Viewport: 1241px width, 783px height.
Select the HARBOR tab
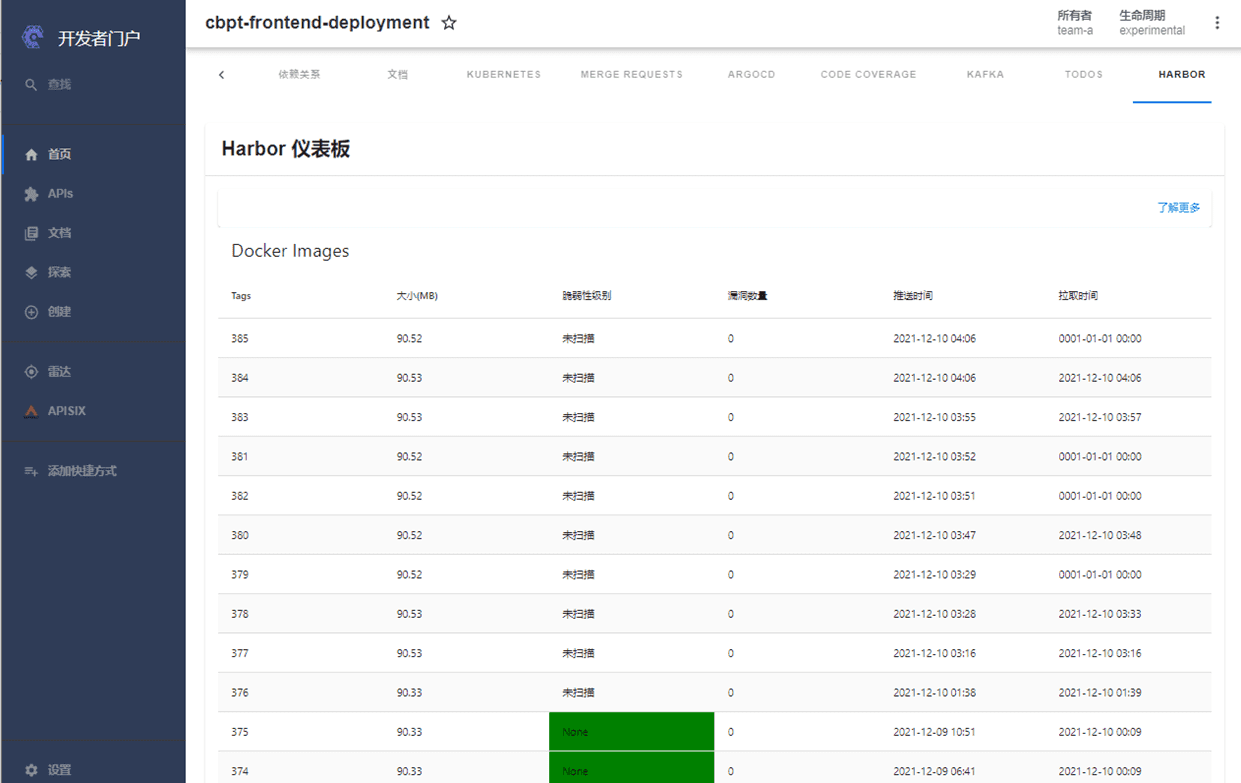point(1182,75)
